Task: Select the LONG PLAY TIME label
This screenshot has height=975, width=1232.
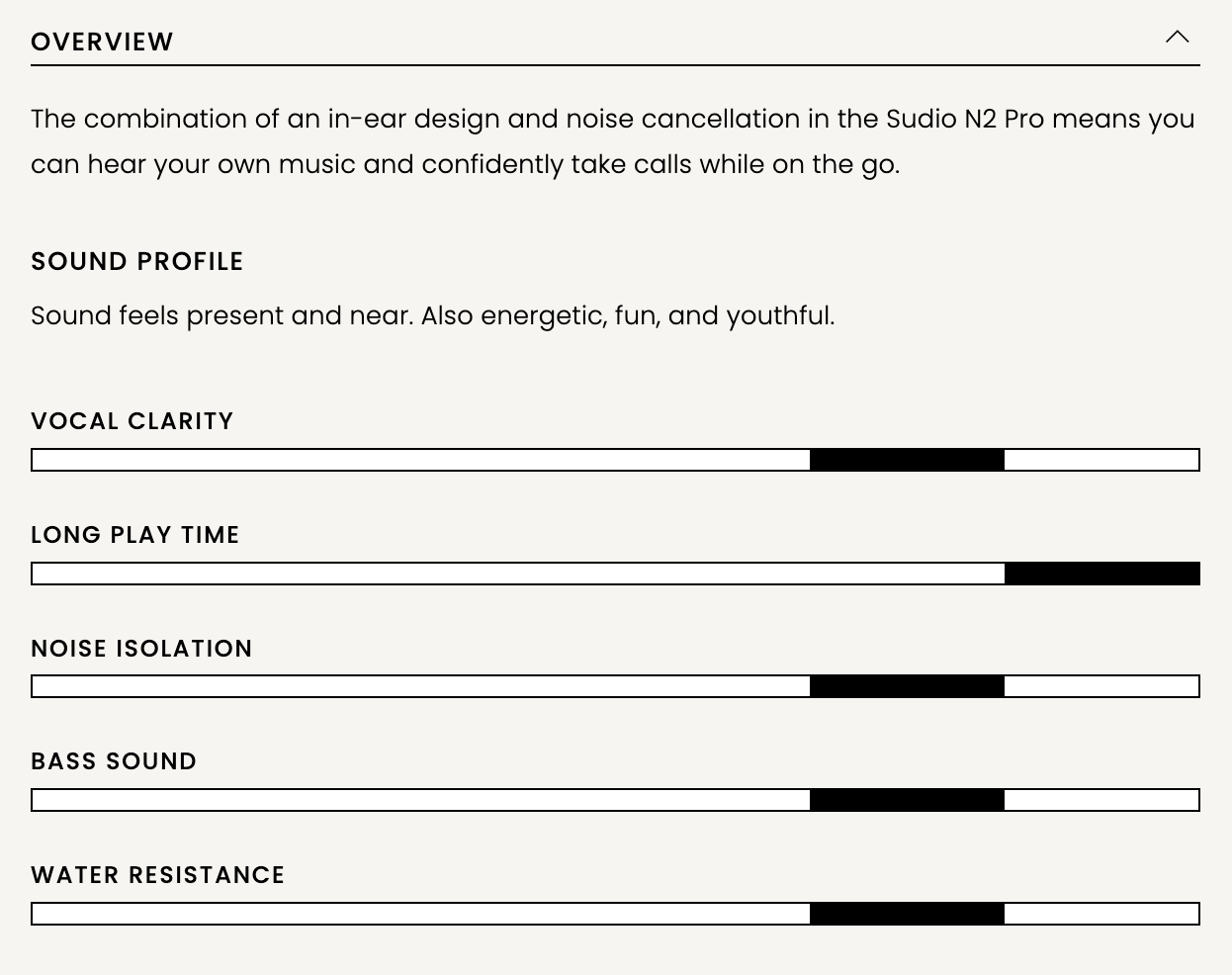Action: (135, 535)
